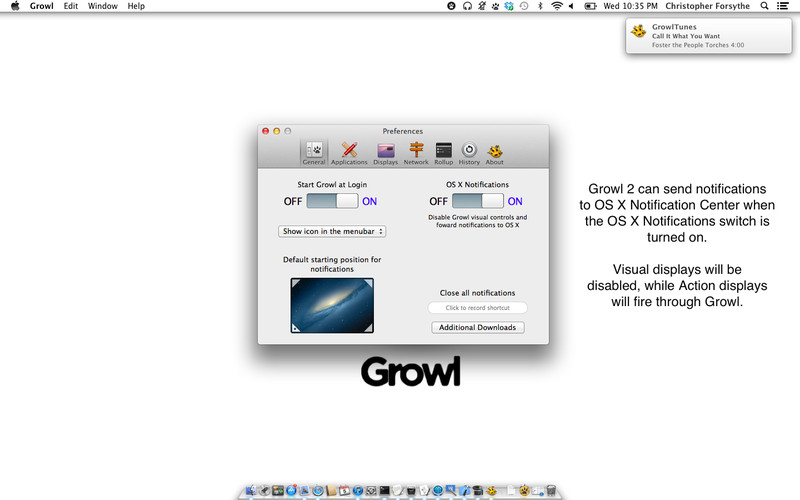Switch to the Displays pane
Viewport: 800px width, 500px height.
385,153
